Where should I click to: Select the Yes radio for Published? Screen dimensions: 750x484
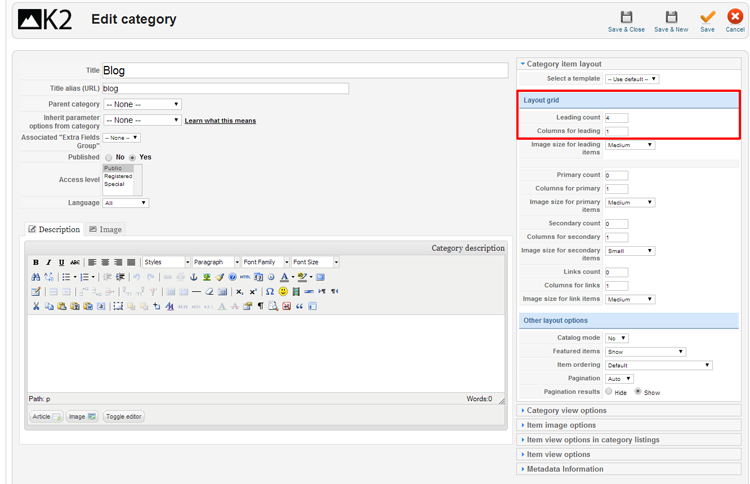[132, 158]
